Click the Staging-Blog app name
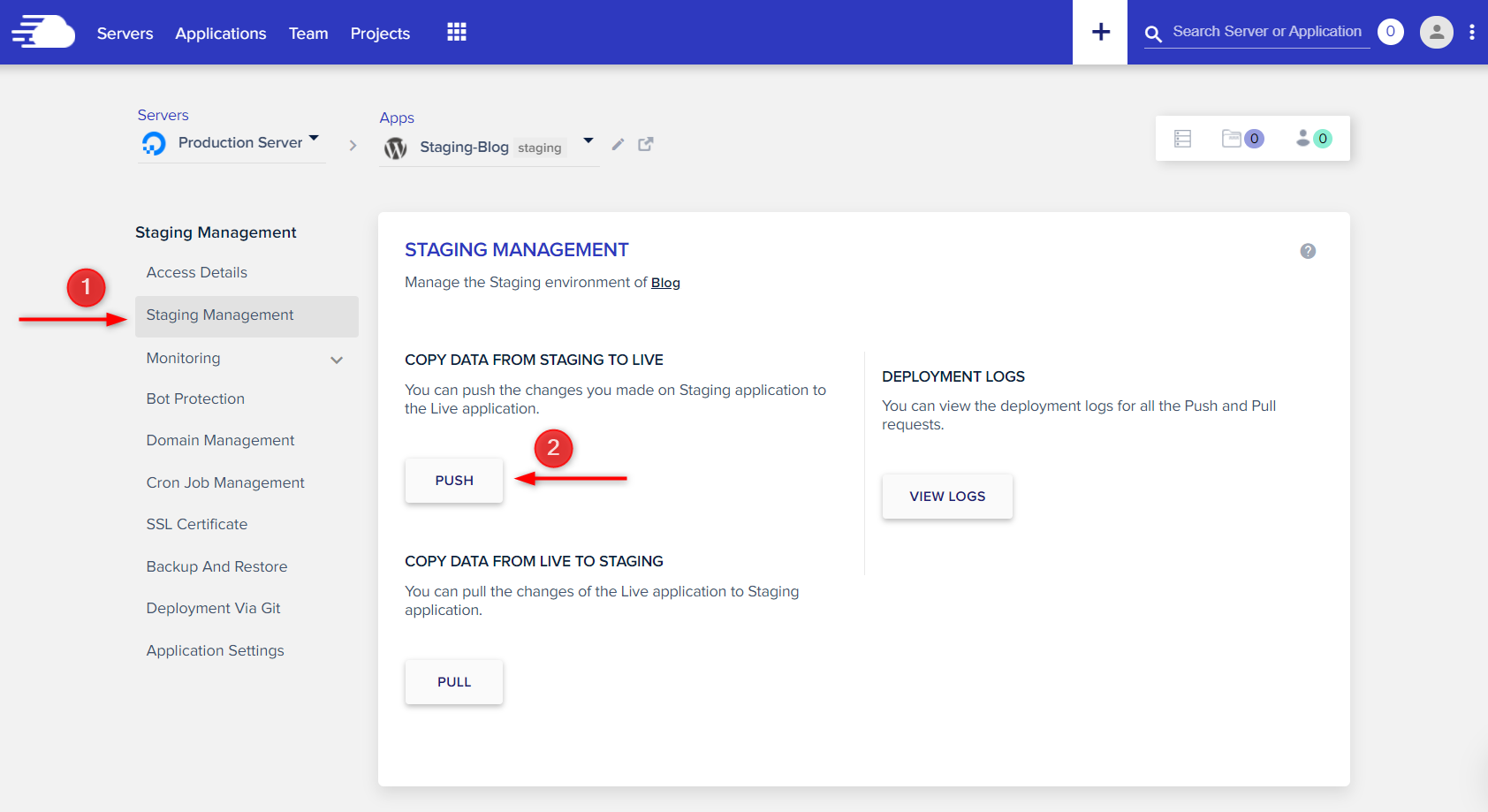 (x=464, y=147)
